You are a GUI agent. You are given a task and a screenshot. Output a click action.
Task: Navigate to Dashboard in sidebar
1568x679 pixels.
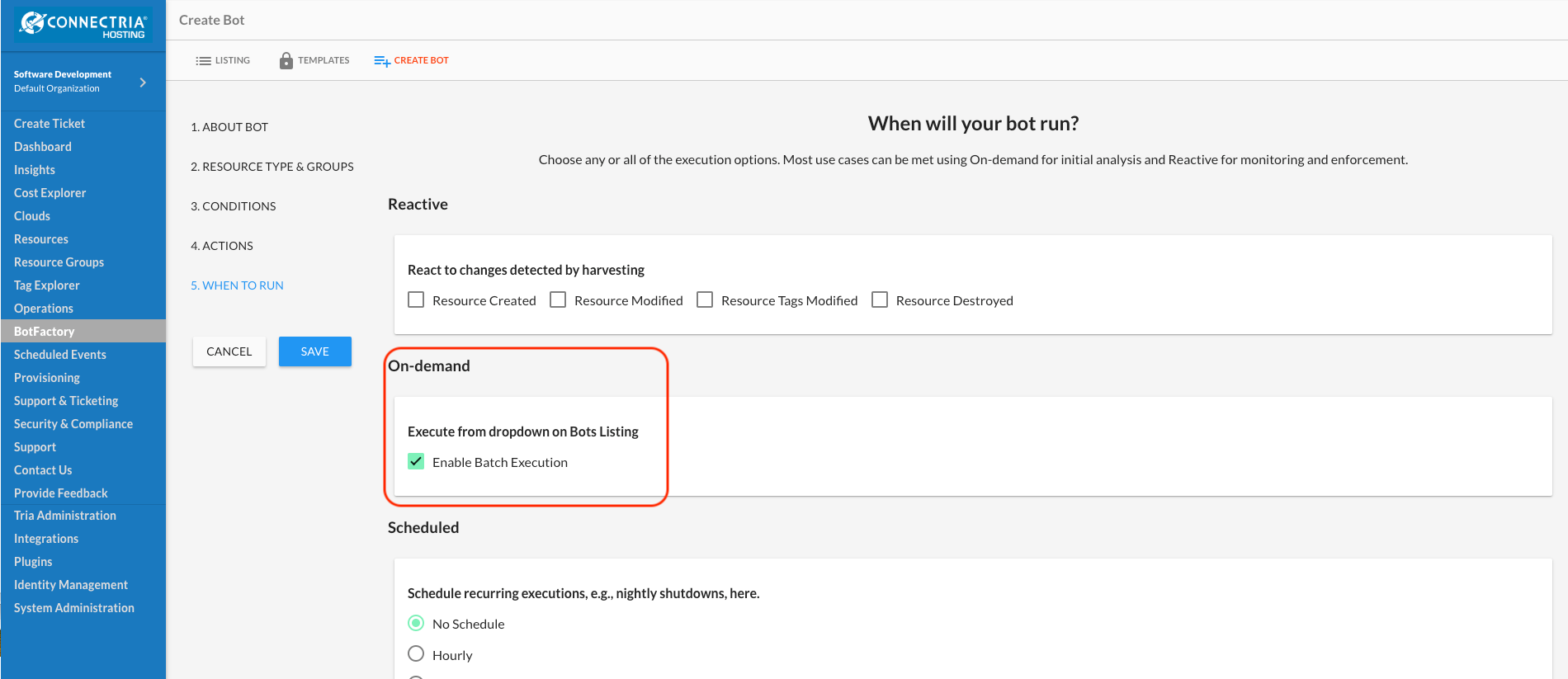tap(43, 147)
